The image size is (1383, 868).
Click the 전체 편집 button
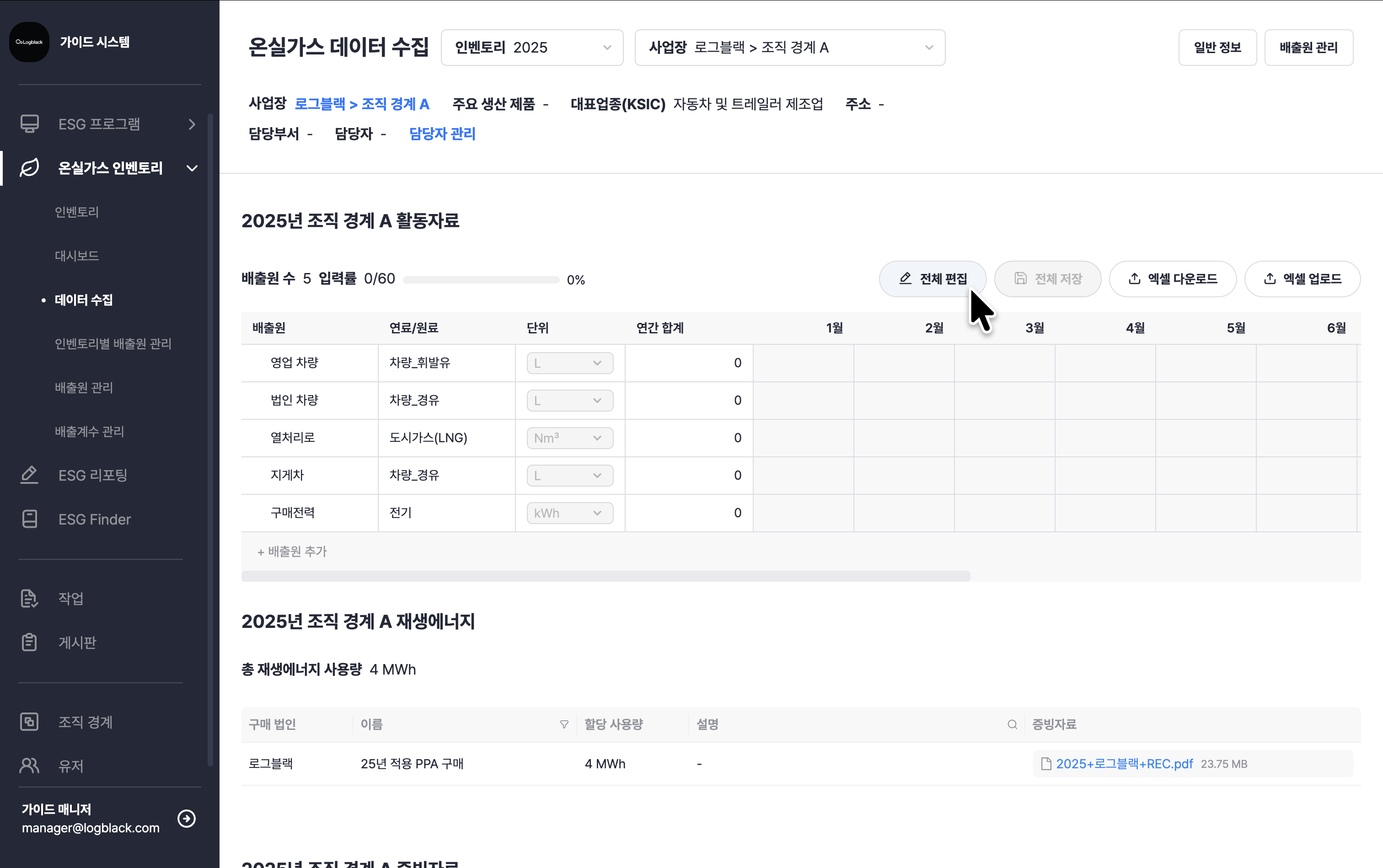click(933, 279)
